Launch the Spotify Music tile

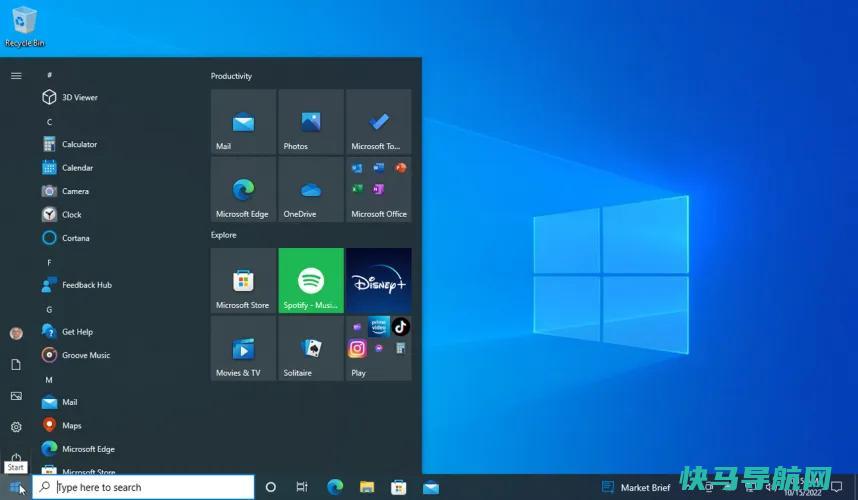[x=311, y=281]
